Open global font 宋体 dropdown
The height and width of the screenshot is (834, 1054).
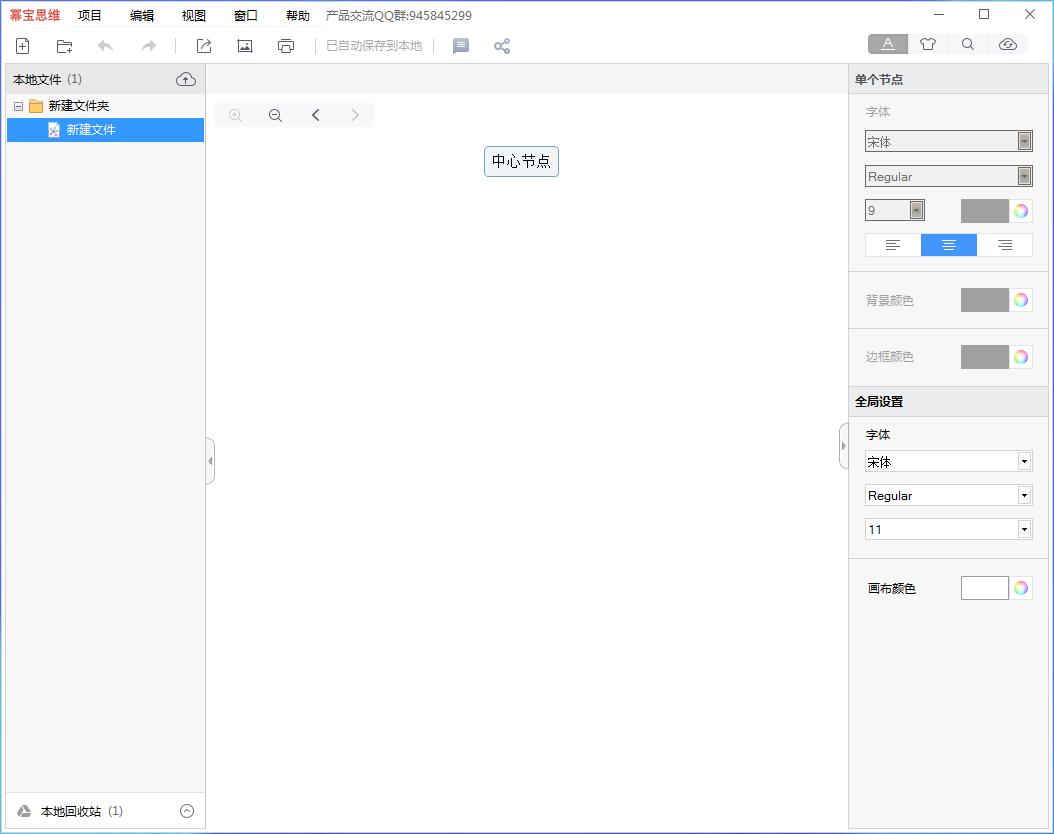click(x=1024, y=462)
